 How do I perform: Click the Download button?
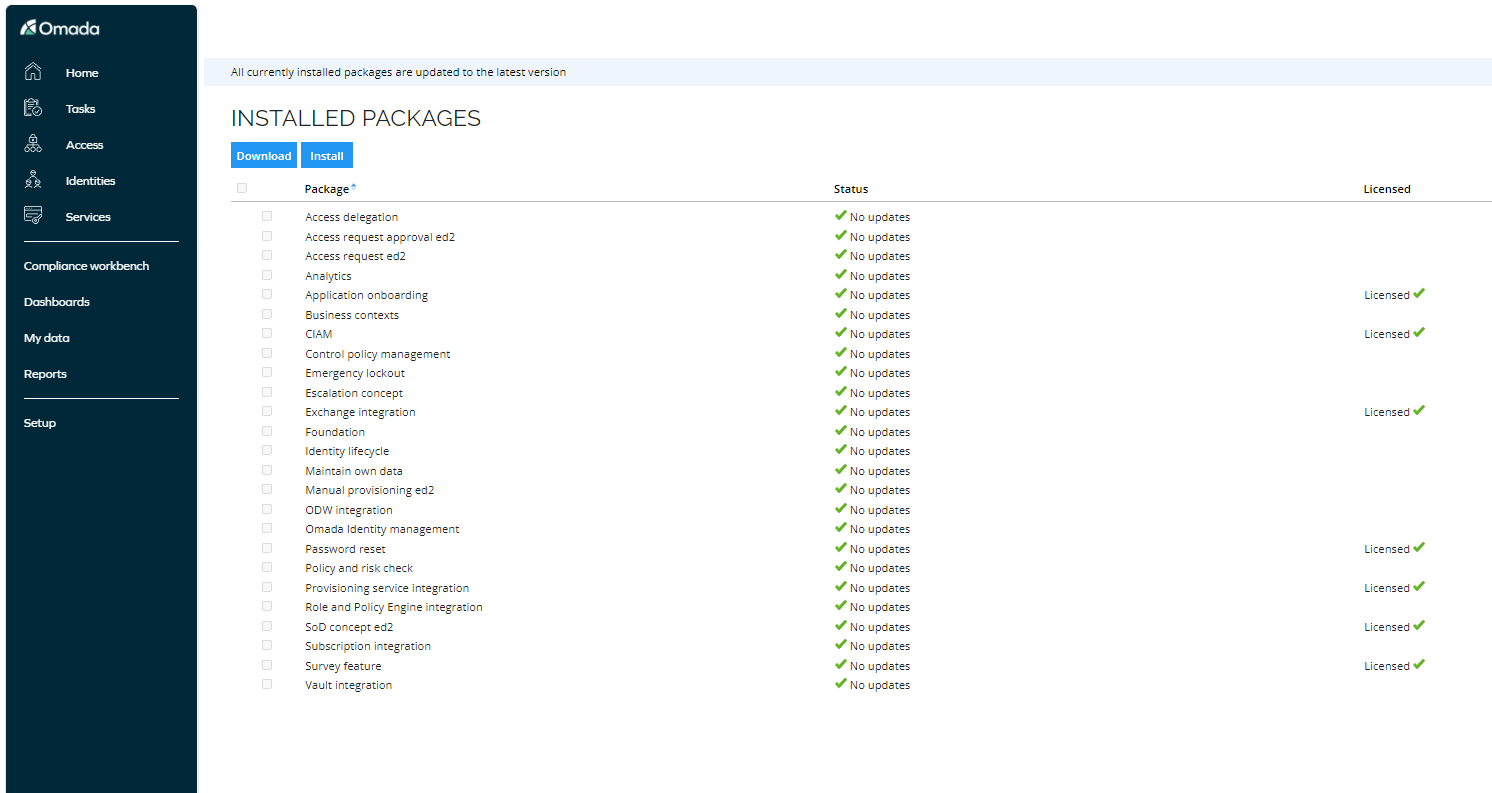[x=264, y=155]
